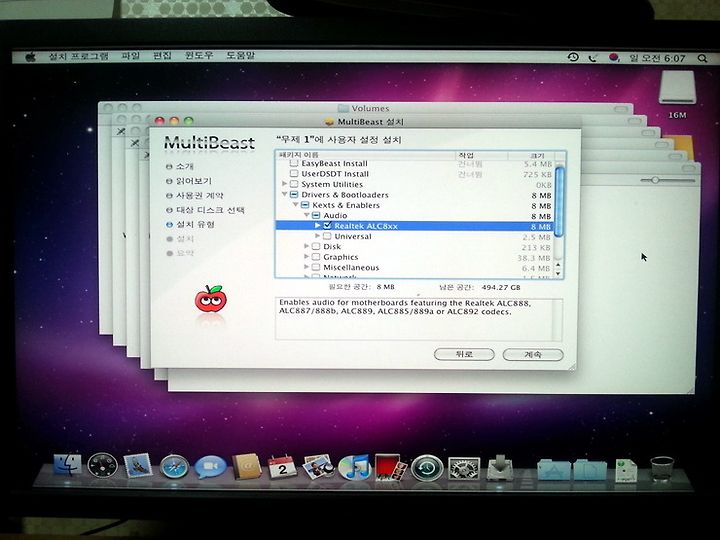Toggle the Kexts & Enablers checkbox
This screenshot has width=720, height=540.
click(x=305, y=205)
